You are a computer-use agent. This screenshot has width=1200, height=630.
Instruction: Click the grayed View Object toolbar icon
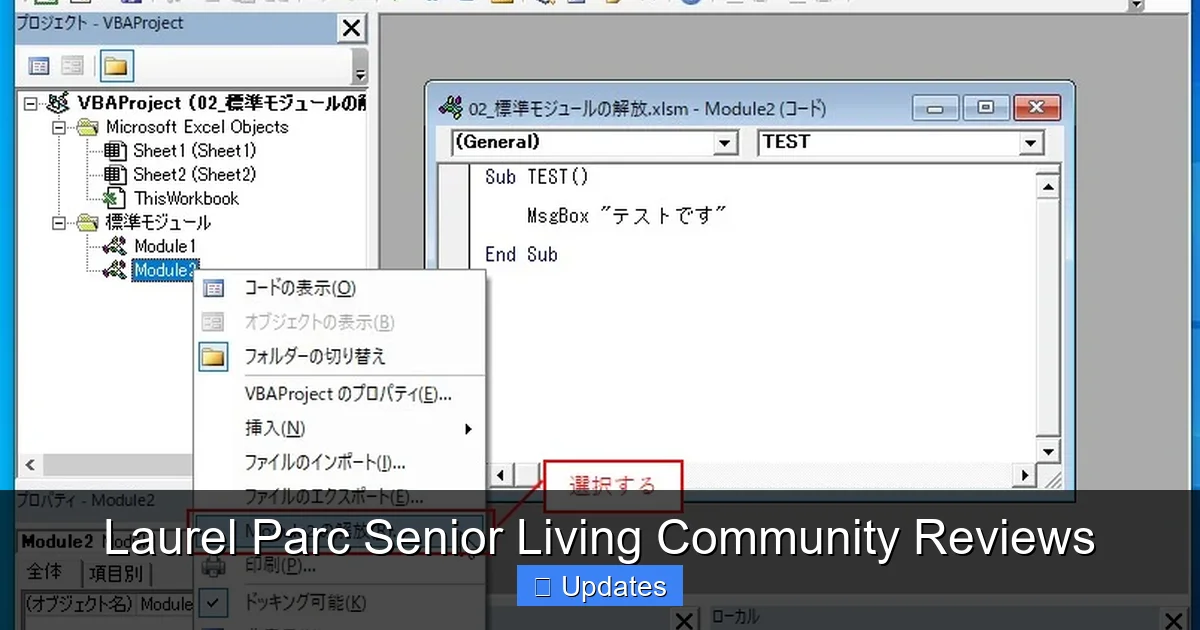pyautogui.click(x=72, y=67)
